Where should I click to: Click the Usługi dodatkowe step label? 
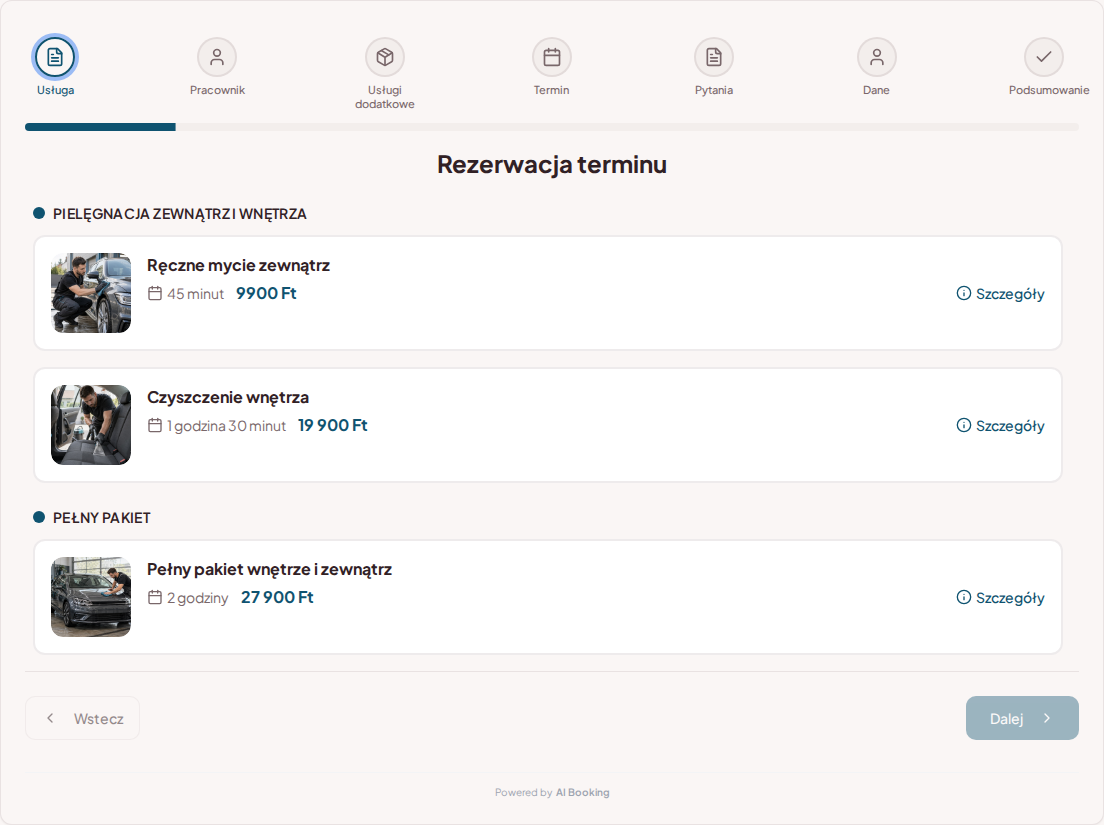click(384, 97)
